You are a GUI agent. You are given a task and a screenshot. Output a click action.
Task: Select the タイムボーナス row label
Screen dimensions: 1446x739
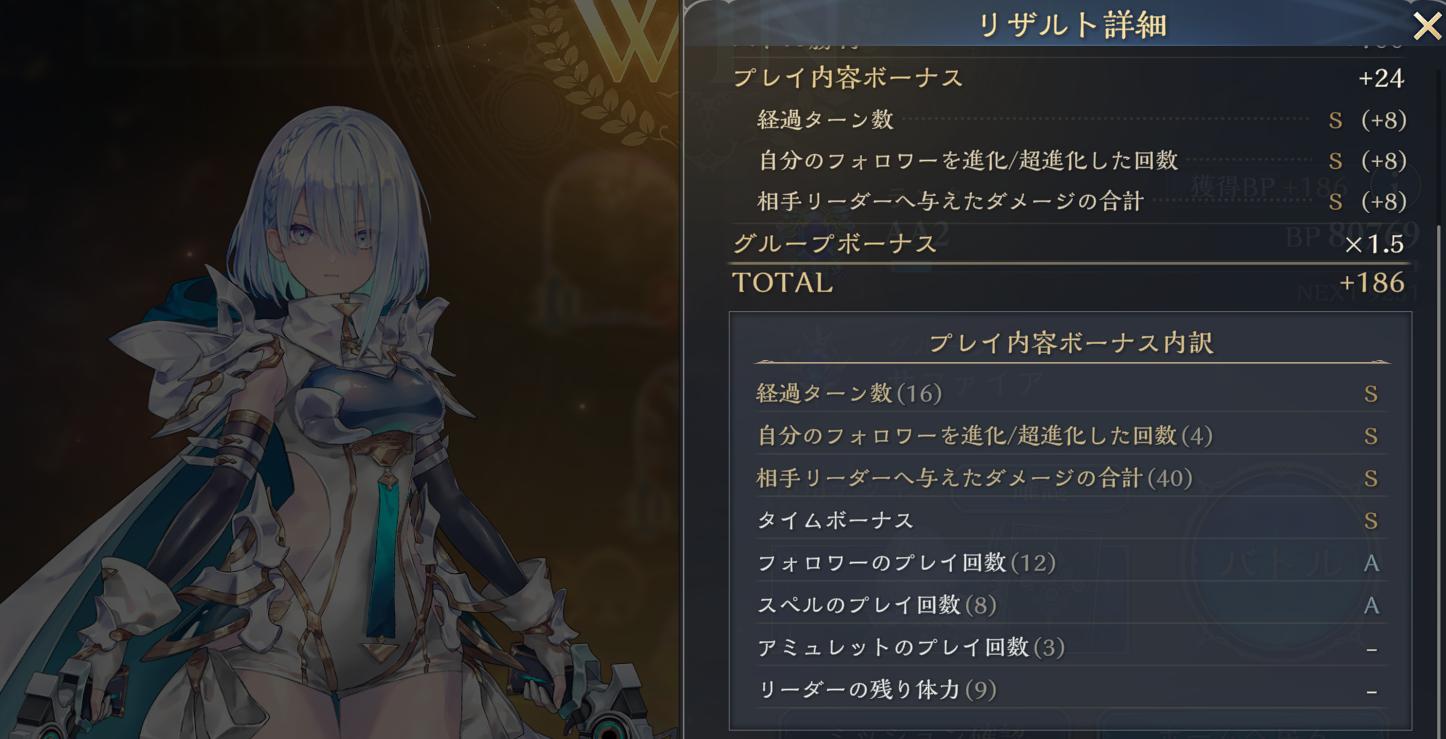[x=835, y=520]
